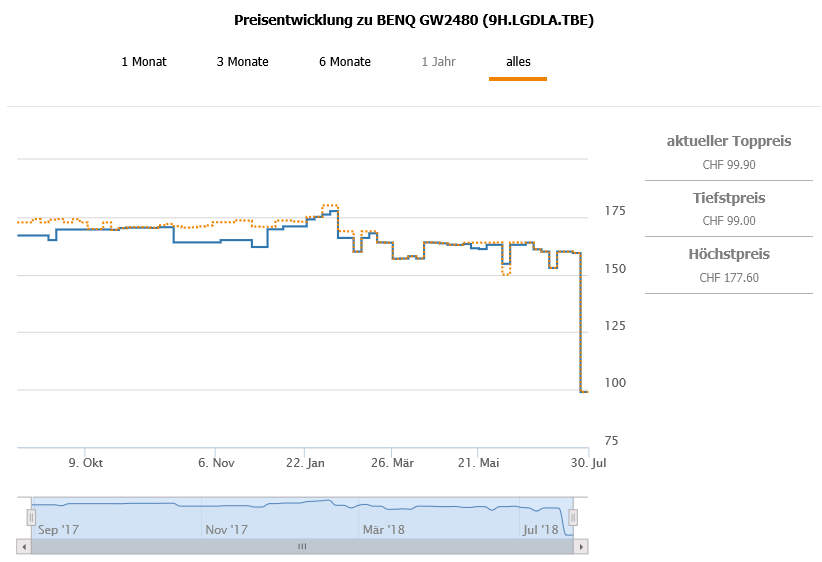Viewport: 822px width, 562px height.
Task: Click the horizontal scrollbar thumb grip
Action: pos(302,547)
